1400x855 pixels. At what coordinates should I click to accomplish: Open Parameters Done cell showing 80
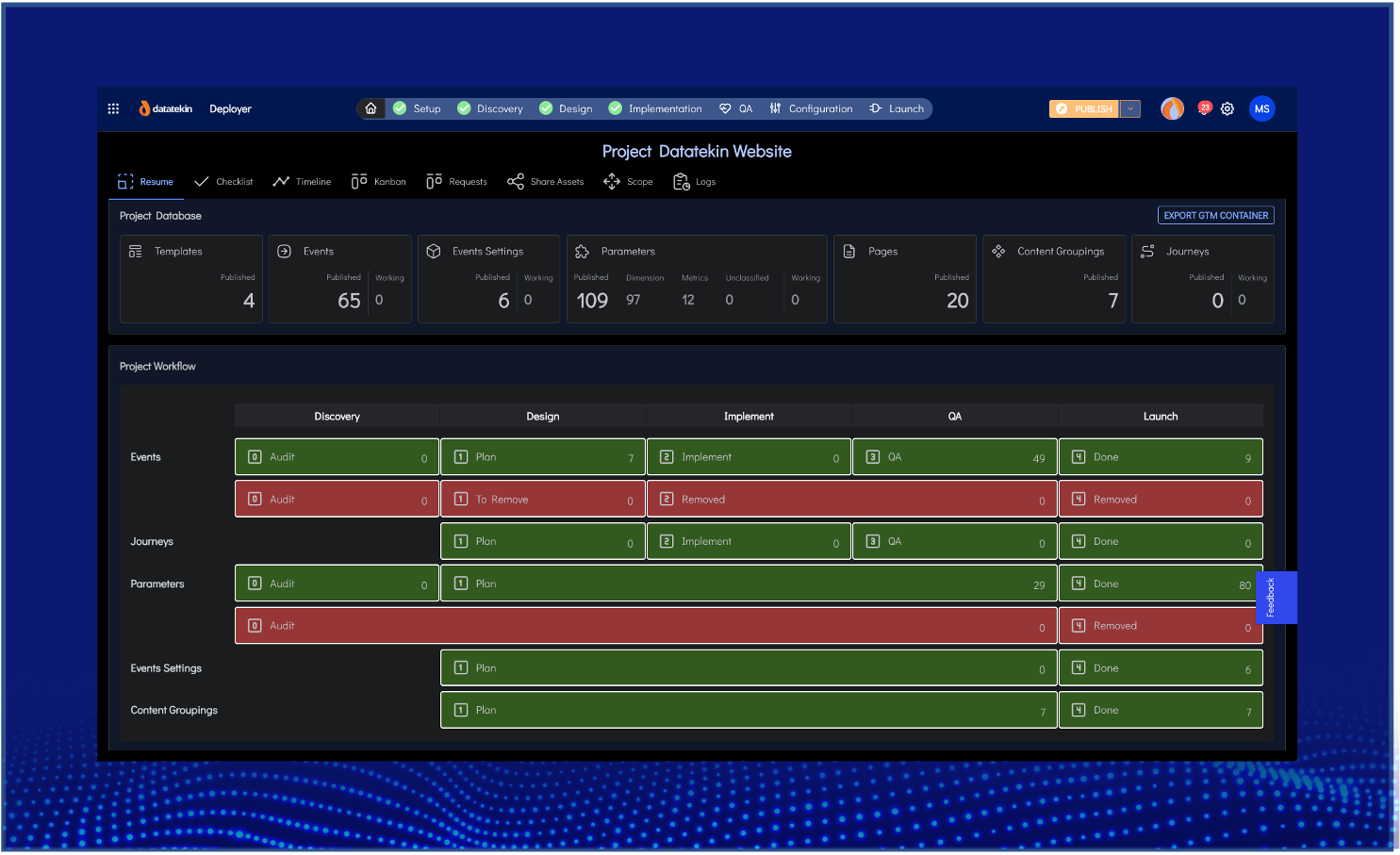click(1161, 584)
